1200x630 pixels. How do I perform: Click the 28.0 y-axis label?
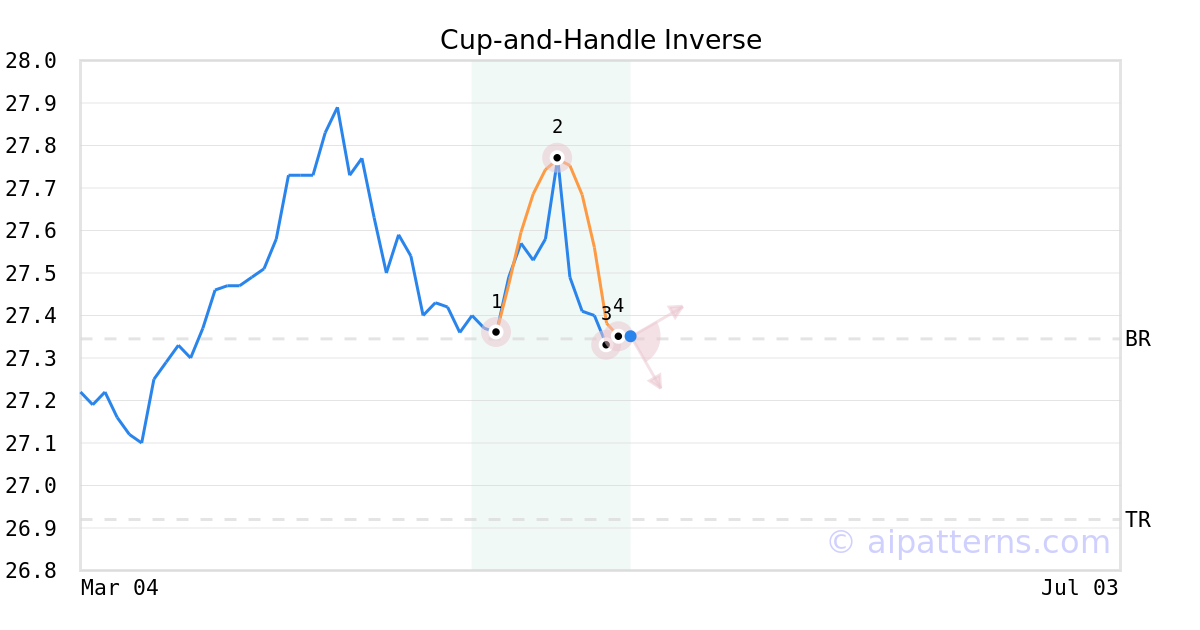(31, 61)
